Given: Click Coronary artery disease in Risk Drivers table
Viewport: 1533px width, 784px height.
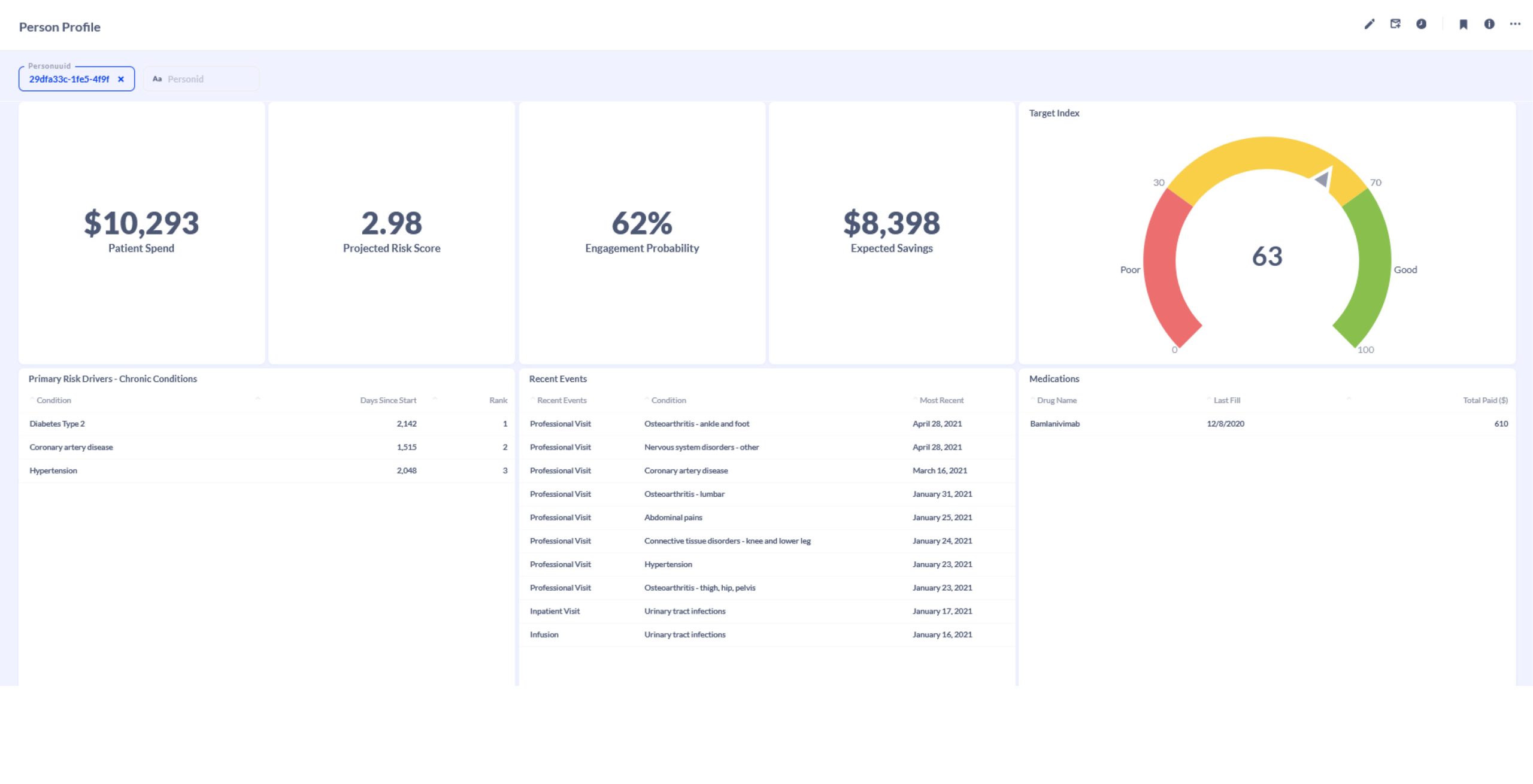Looking at the screenshot, I should click(71, 447).
